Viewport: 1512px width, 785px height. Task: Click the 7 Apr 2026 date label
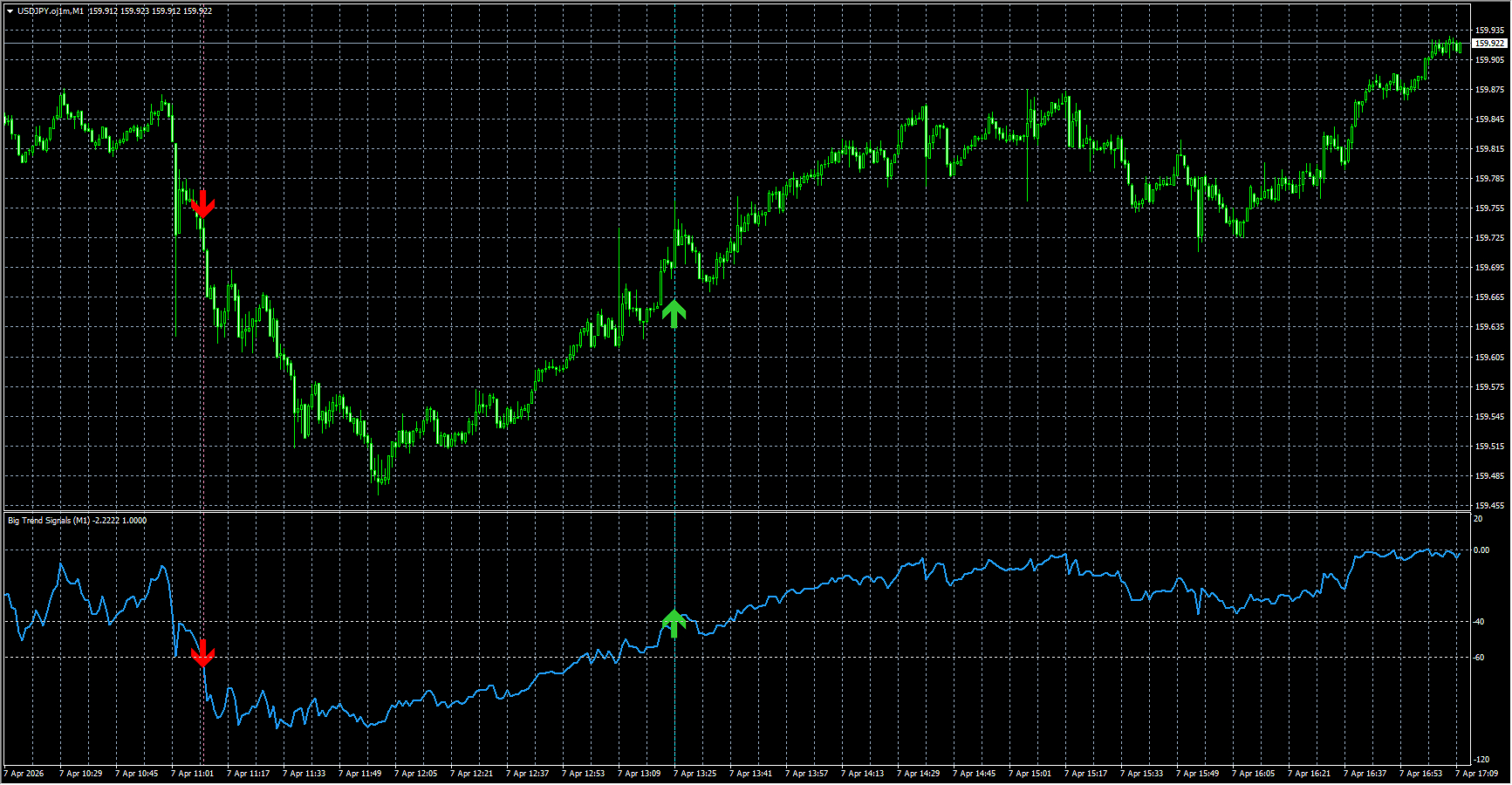pos(24,774)
